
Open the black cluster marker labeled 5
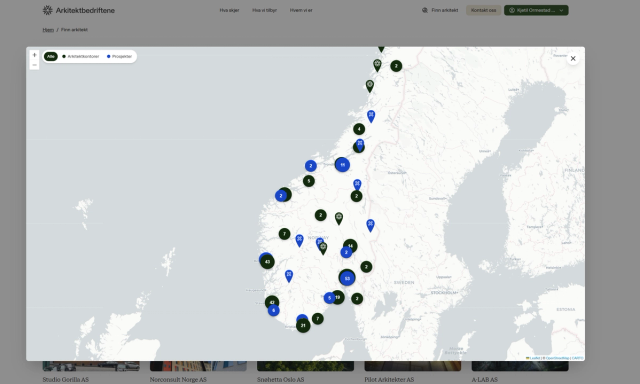click(x=309, y=181)
